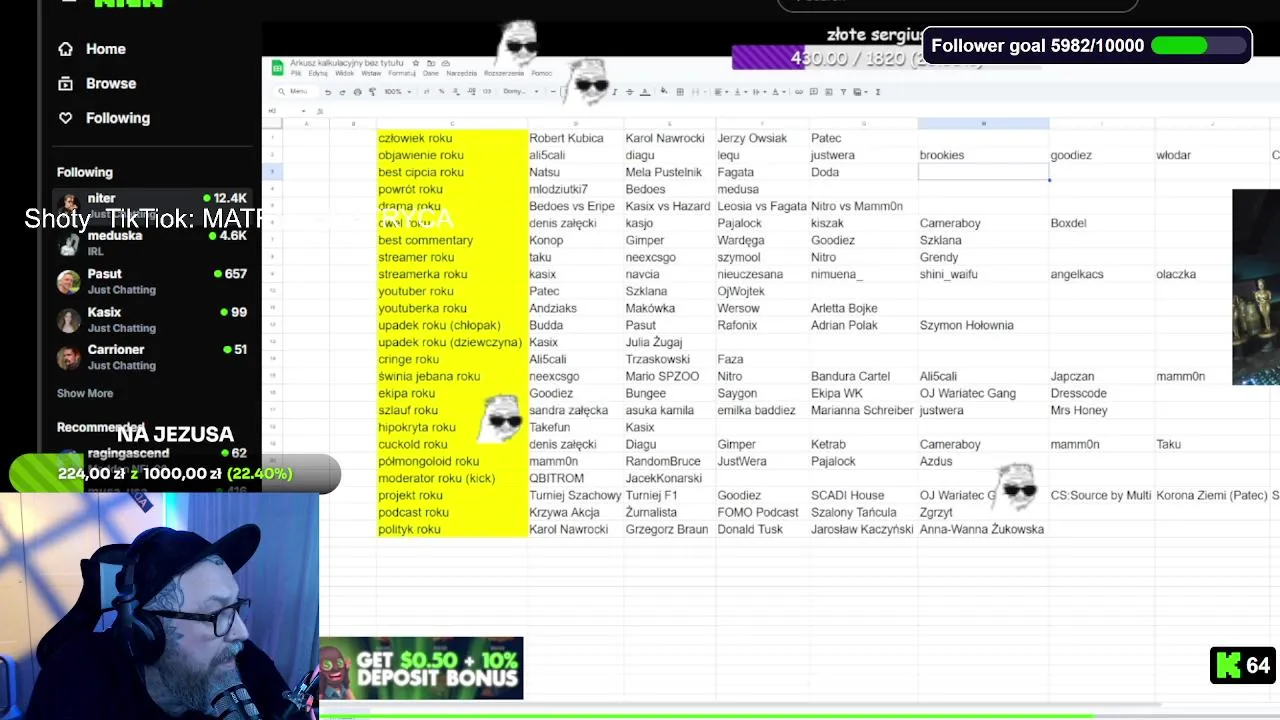1280x720 pixels.
Task: Click the Merge cells icon
Action: coord(695,92)
